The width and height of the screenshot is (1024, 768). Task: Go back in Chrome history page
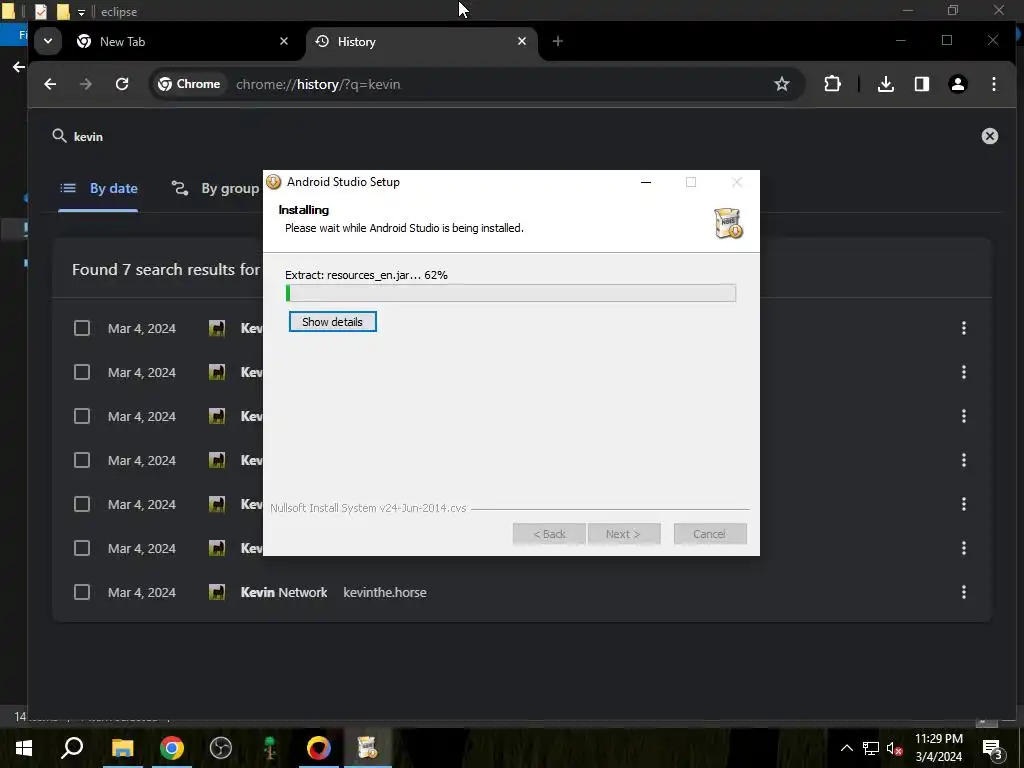pyautogui.click(x=50, y=84)
